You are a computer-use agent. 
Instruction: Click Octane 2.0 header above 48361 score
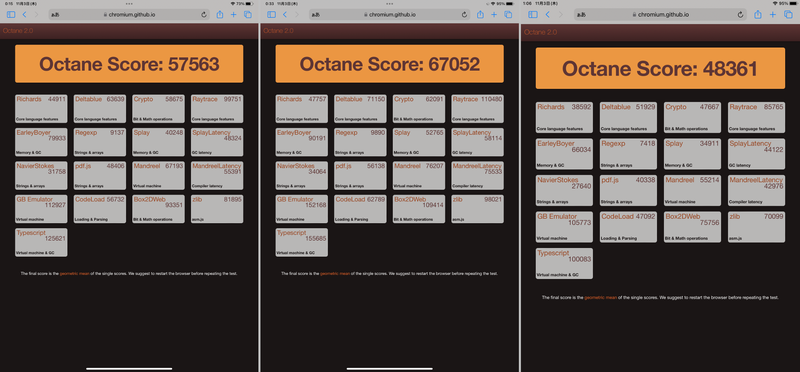(540, 32)
